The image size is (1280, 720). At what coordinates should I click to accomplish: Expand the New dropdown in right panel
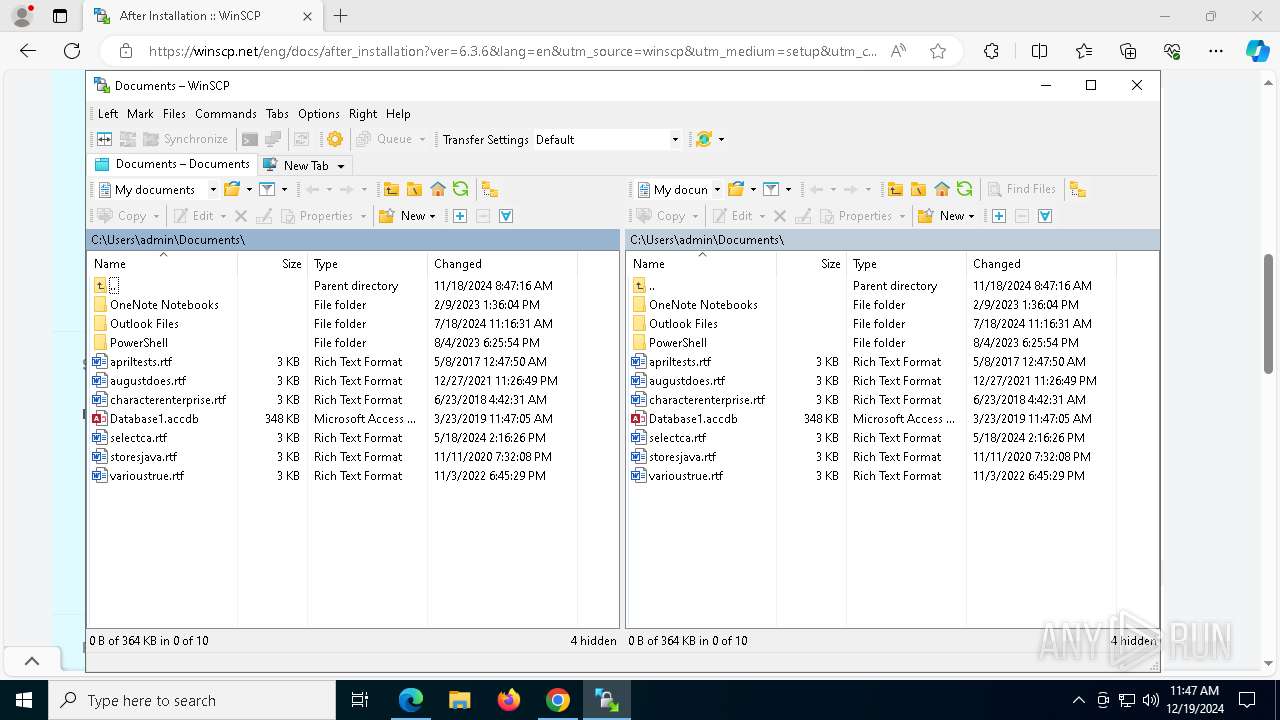pos(972,216)
